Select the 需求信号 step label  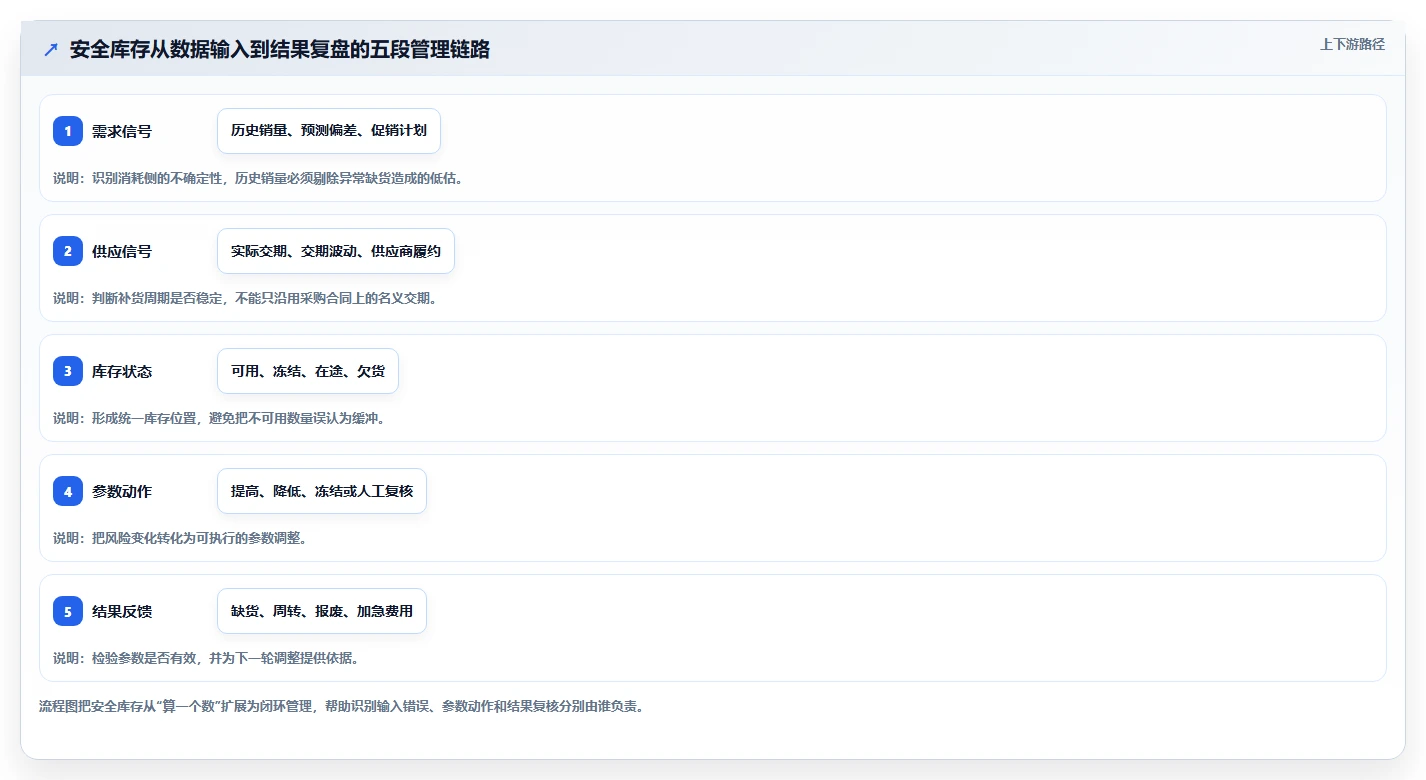coord(122,131)
